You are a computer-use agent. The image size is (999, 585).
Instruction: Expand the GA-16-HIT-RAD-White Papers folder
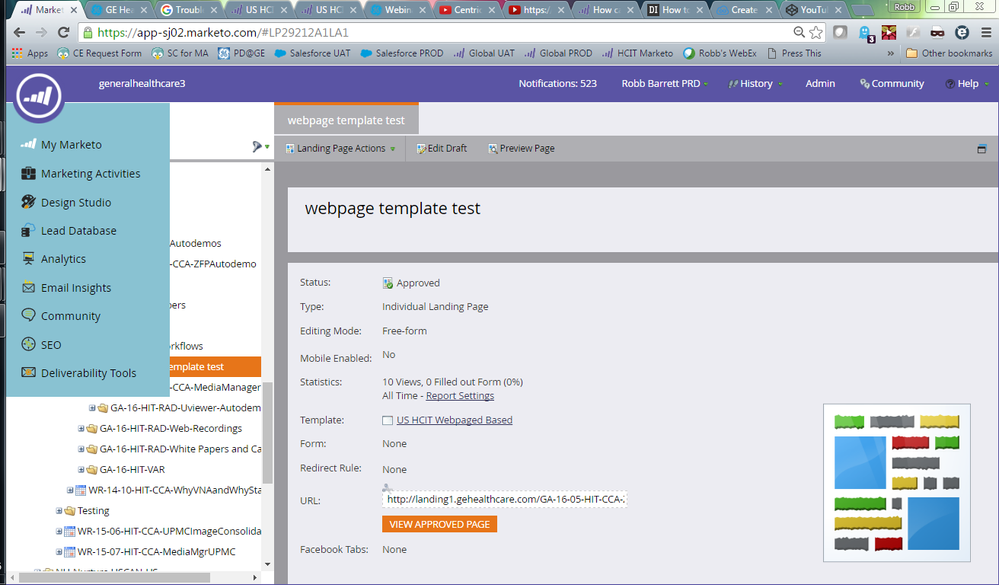coord(81,449)
